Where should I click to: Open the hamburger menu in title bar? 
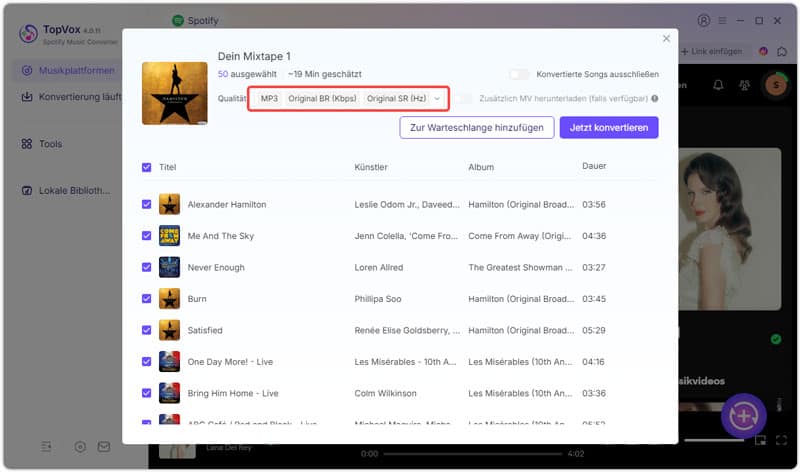[x=722, y=20]
